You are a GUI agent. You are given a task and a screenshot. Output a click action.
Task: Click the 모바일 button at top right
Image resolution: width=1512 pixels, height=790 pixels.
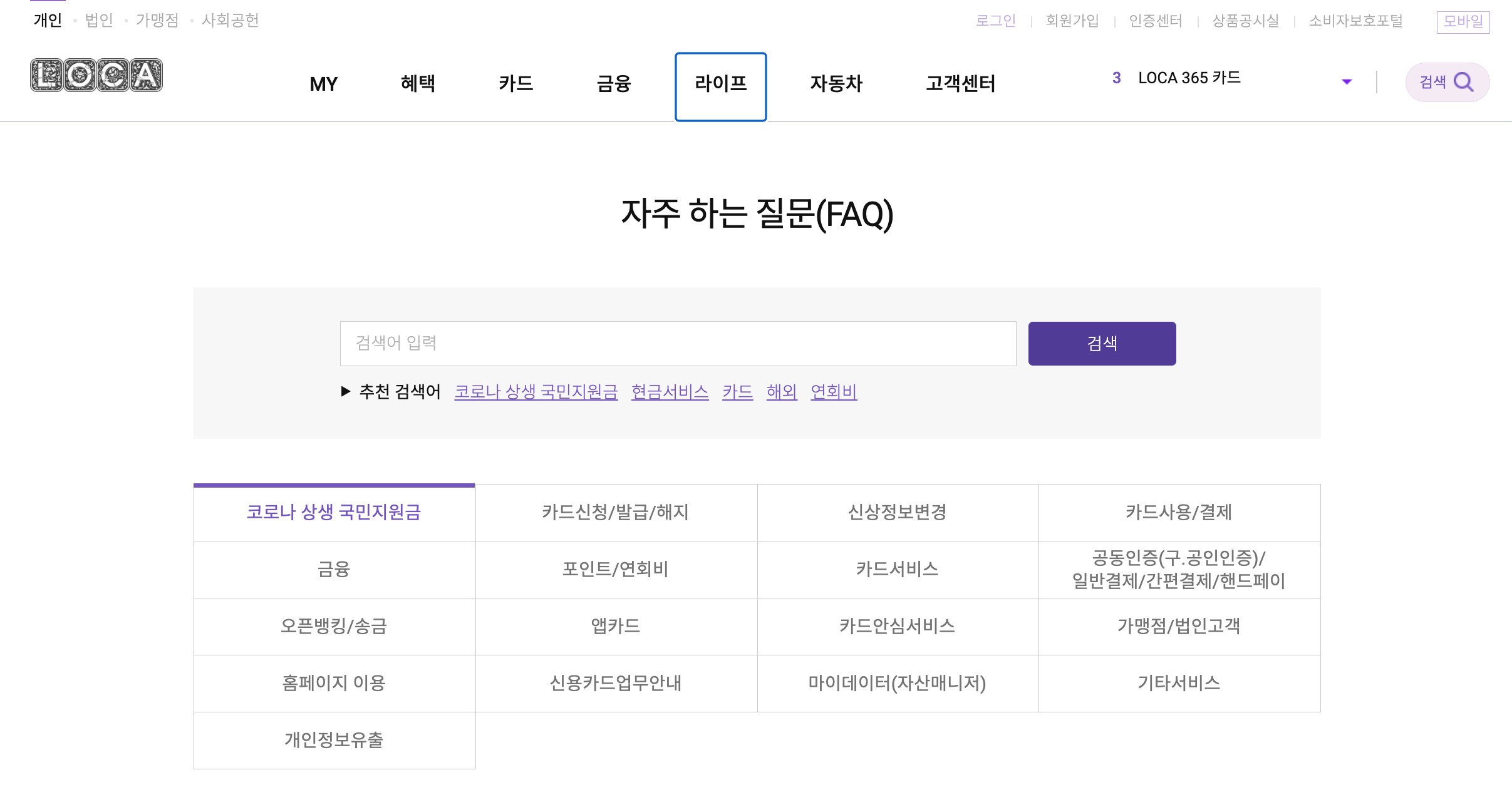point(1463,21)
